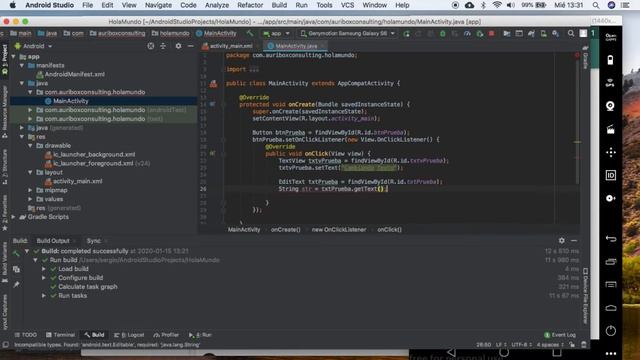Click Build panel pin icon
This screenshot has width=640, height=360.
[x=16, y=284]
